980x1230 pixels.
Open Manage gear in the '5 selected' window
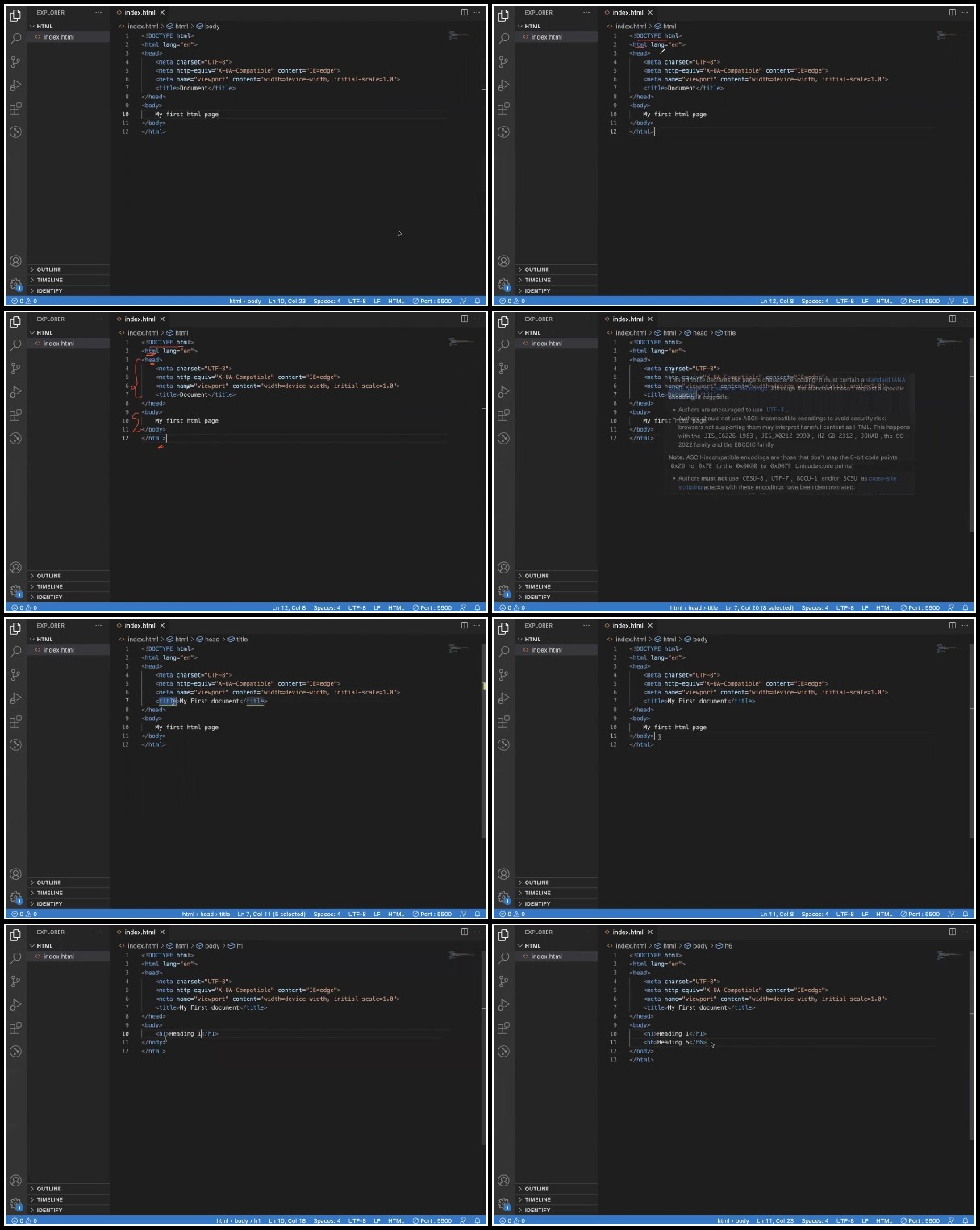point(15,897)
